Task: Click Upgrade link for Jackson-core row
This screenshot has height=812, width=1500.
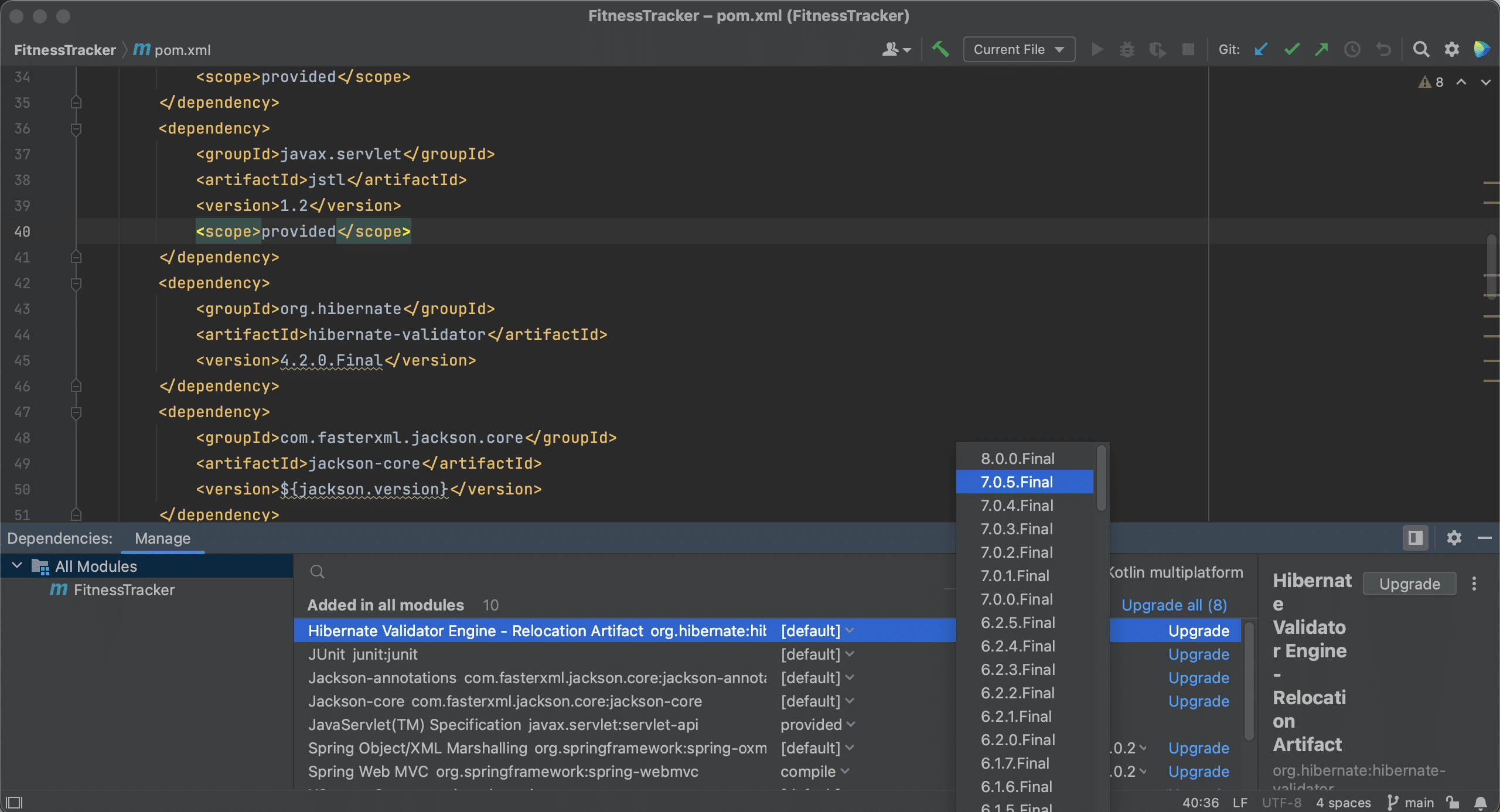Action: click(x=1199, y=701)
